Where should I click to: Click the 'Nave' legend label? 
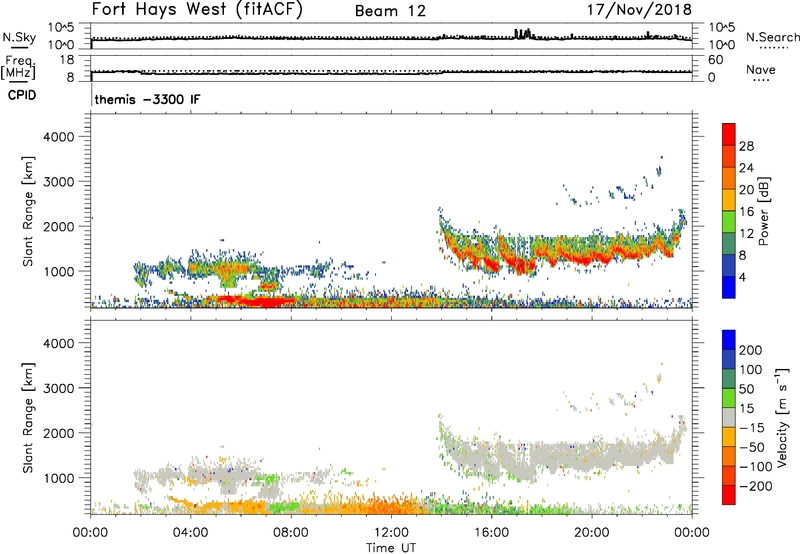(761, 69)
